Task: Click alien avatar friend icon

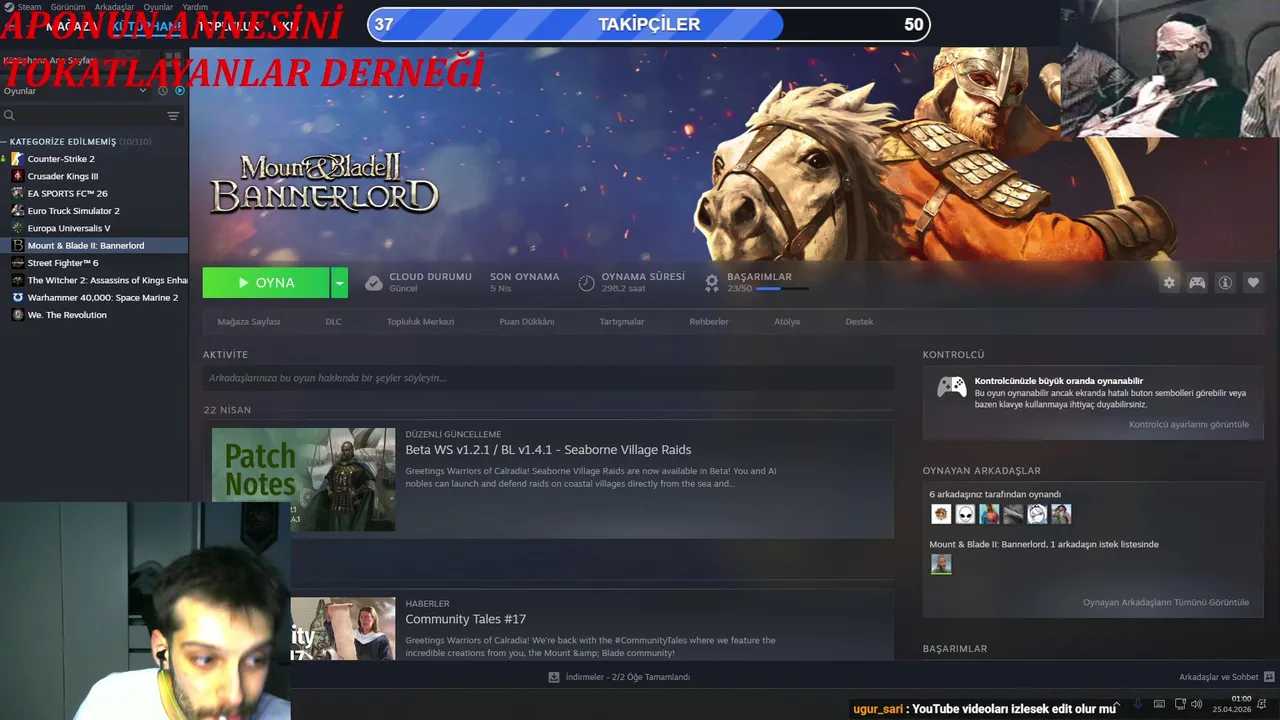Action: (965, 514)
